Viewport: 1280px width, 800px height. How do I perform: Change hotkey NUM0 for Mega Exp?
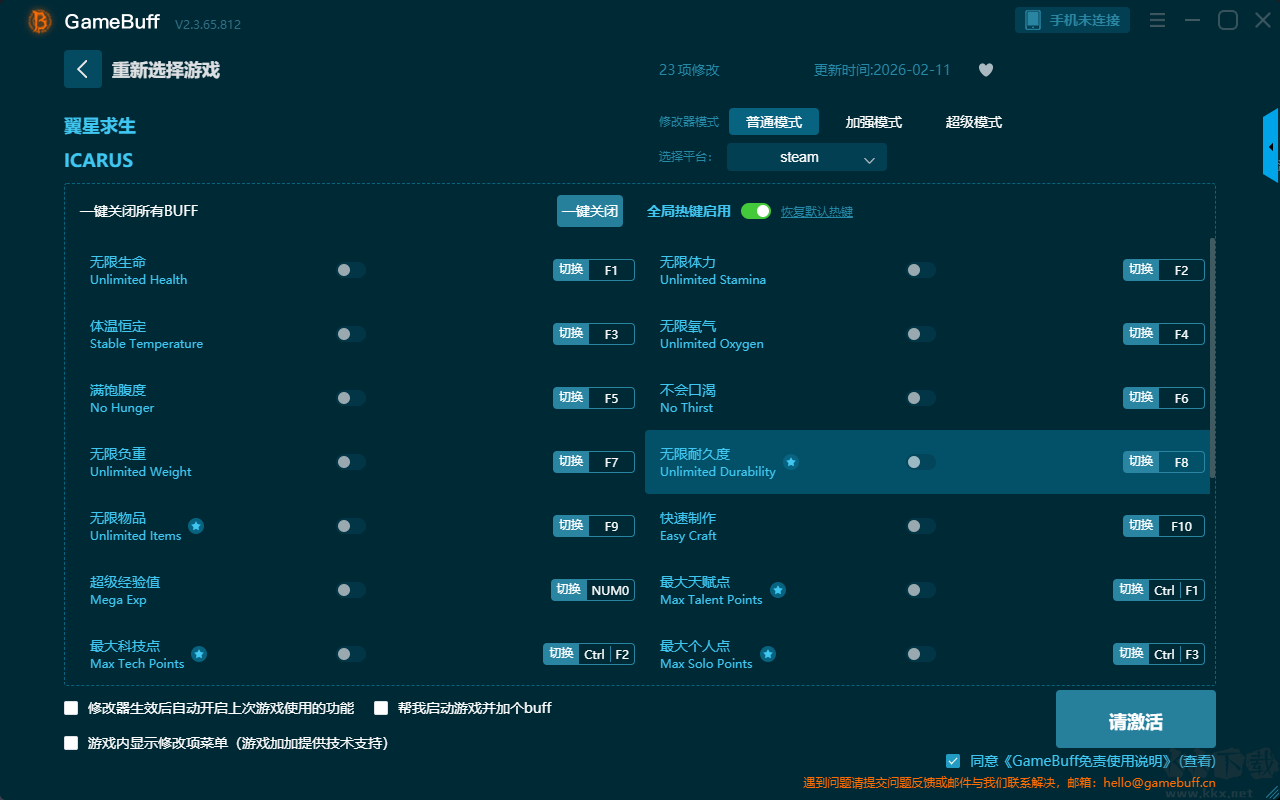(x=593, y=590)
